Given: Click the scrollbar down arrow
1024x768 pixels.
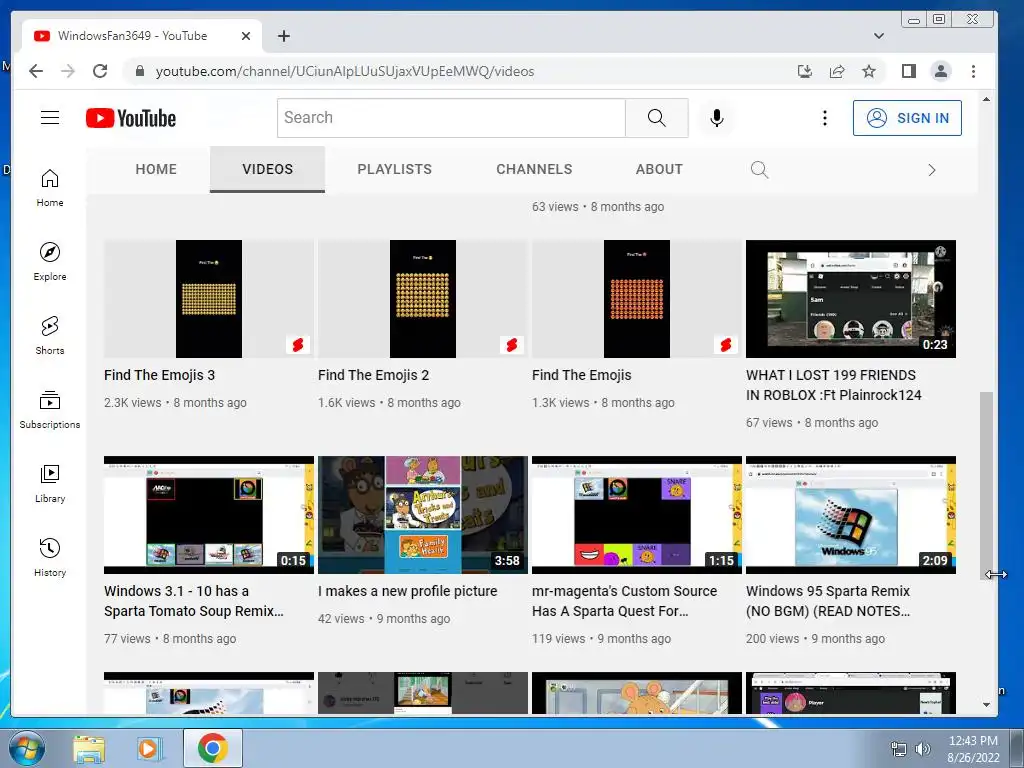Looking at the screenshot, I should coord(986,705).
